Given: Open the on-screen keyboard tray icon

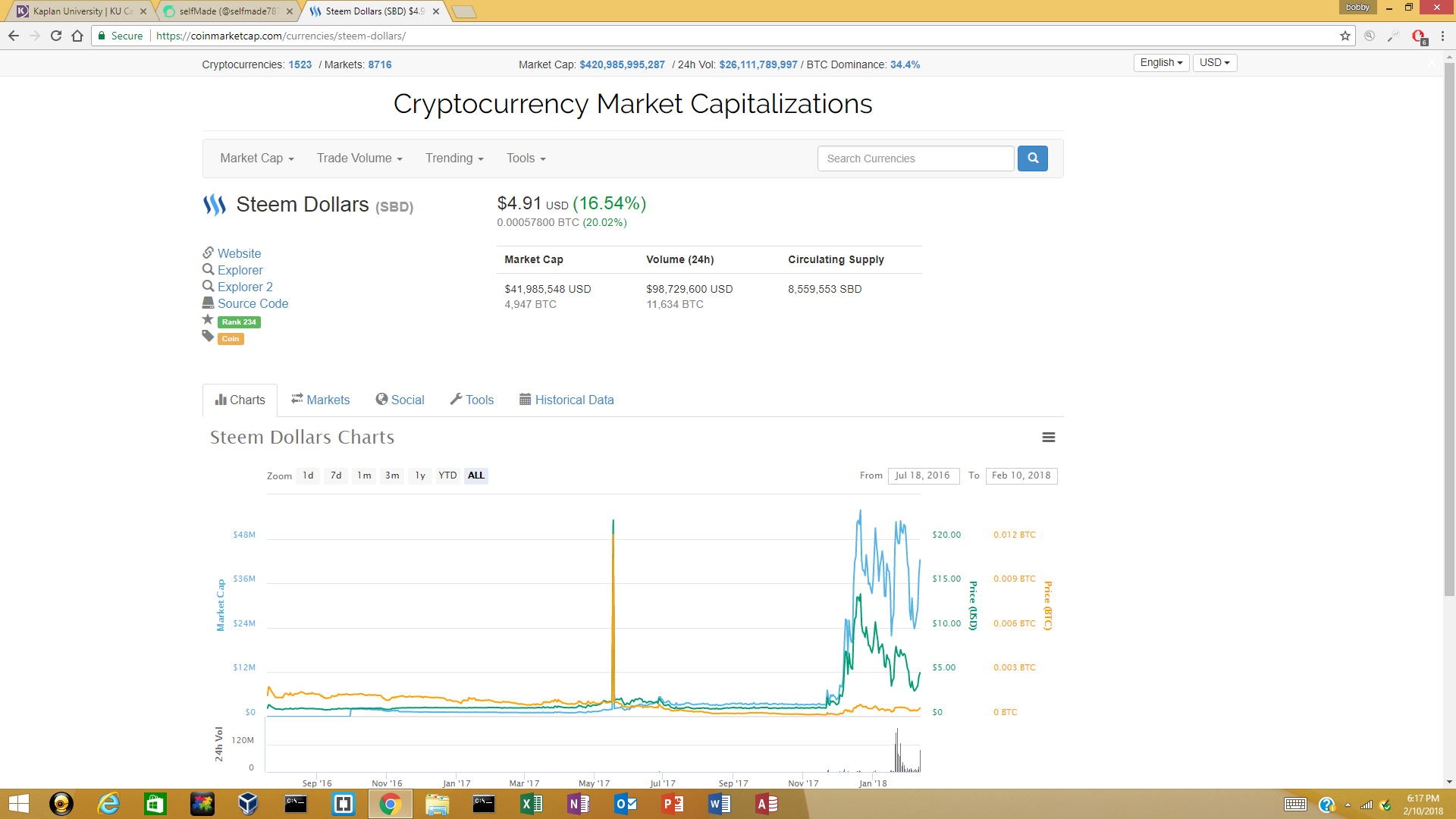Looking at the screenshot, I should point(1295,805).
